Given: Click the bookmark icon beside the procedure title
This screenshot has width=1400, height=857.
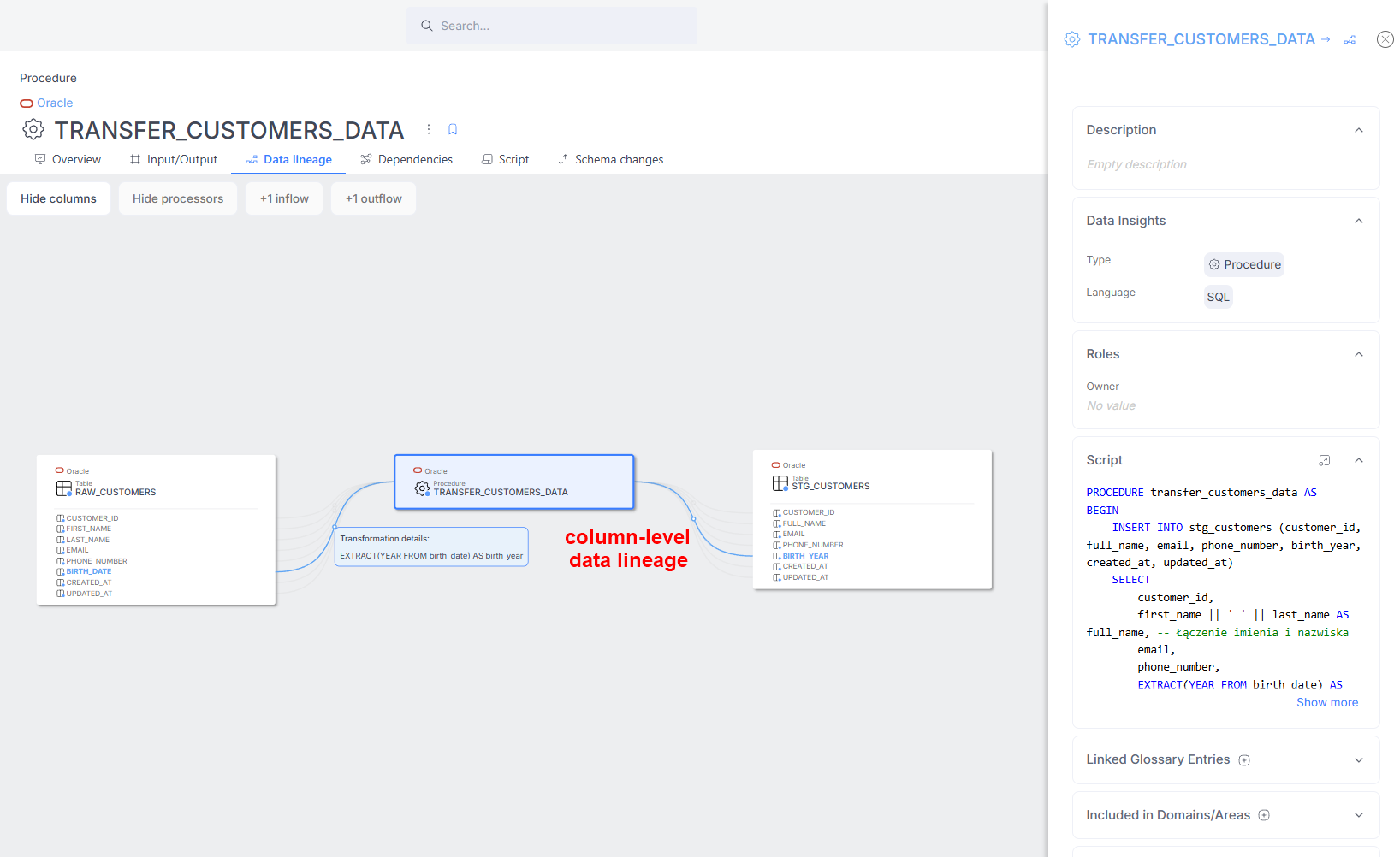Looking at the screenshot, I should click(453, 129).
